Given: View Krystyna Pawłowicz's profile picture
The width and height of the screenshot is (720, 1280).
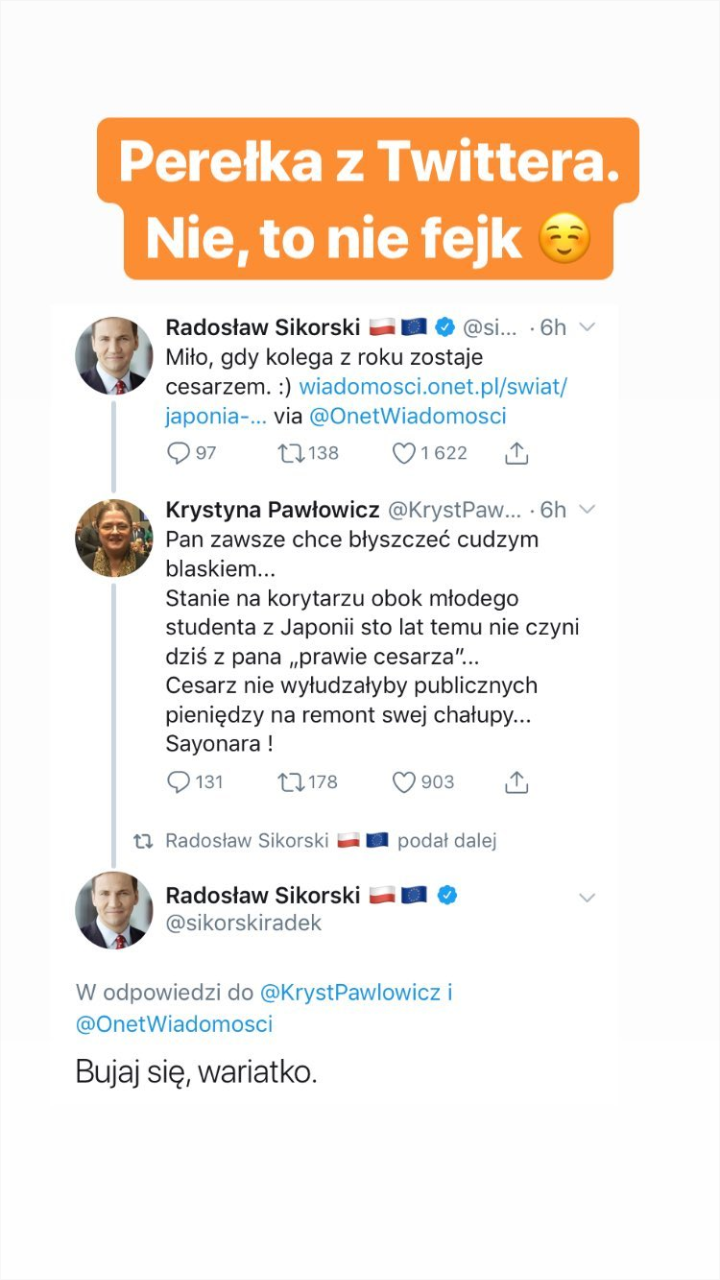Looking at the screenshot, I should pyautogui.click(x=113, y=538).
